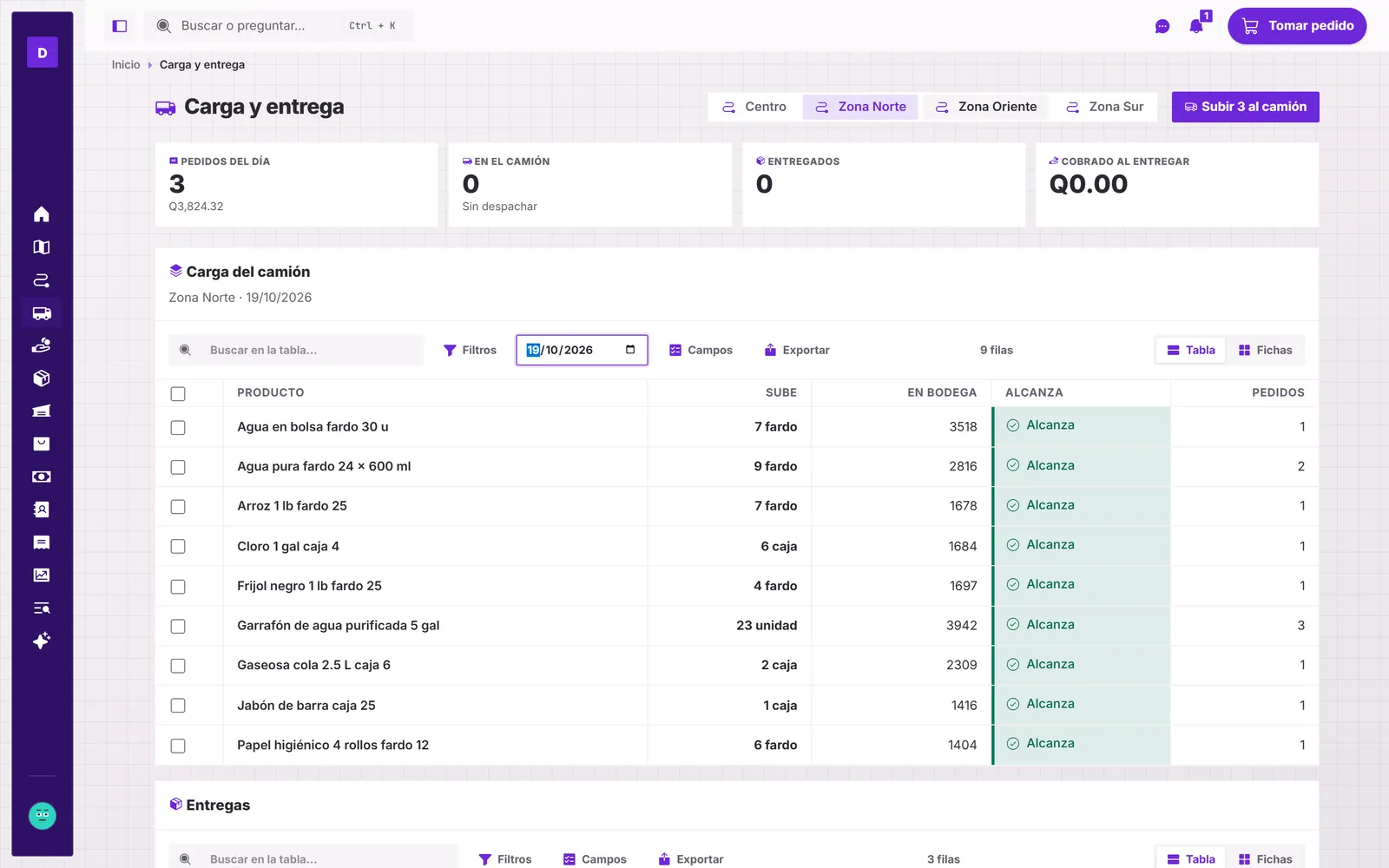Open the receipt icon in sidebar

(42, 542)
